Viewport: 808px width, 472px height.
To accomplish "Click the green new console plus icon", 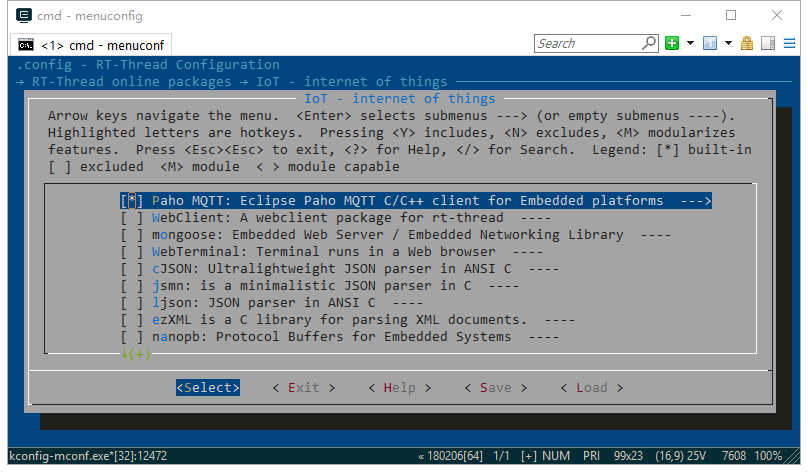I will point(672,43).
